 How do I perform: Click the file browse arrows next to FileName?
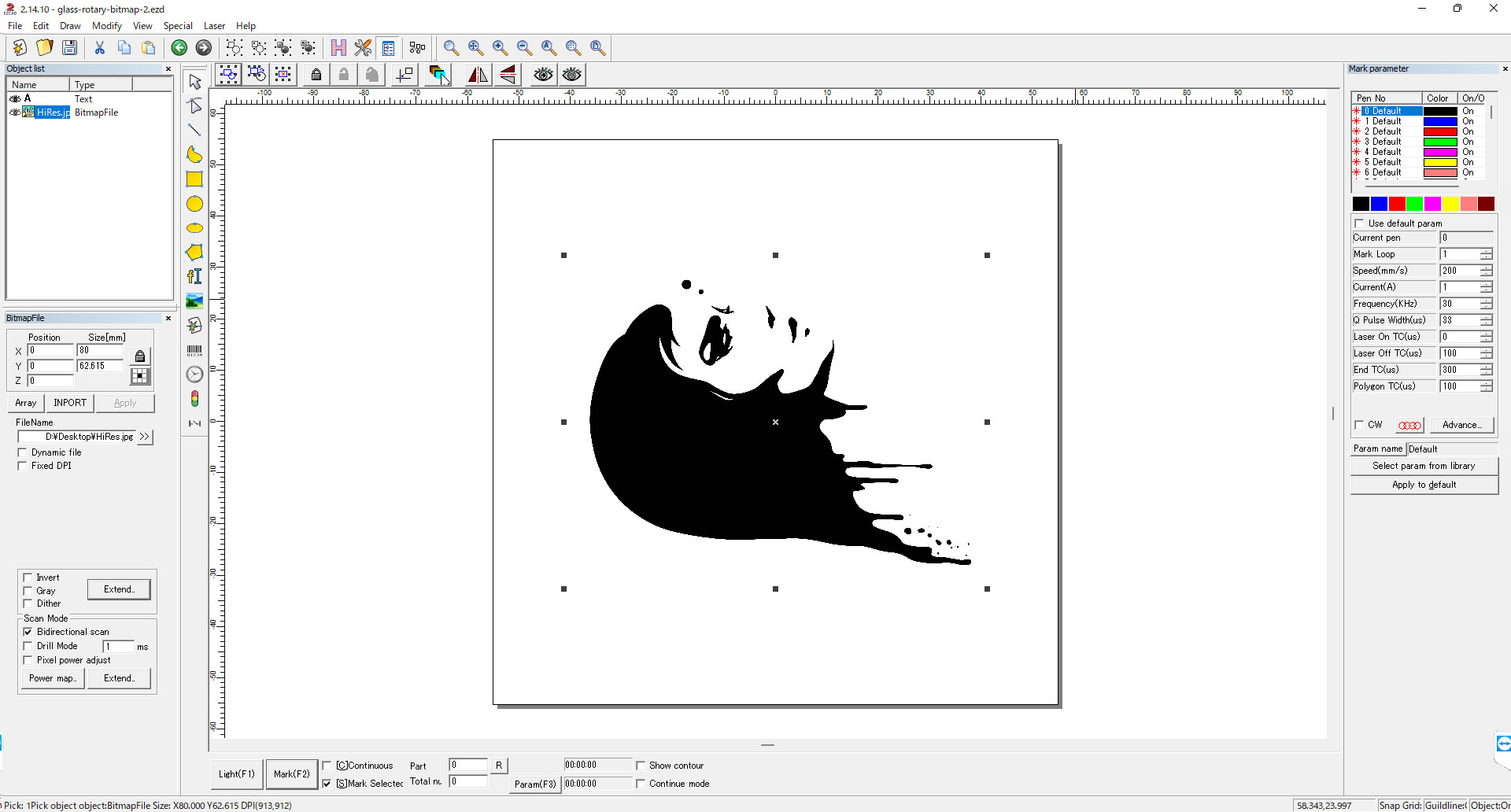click(144, 437)
